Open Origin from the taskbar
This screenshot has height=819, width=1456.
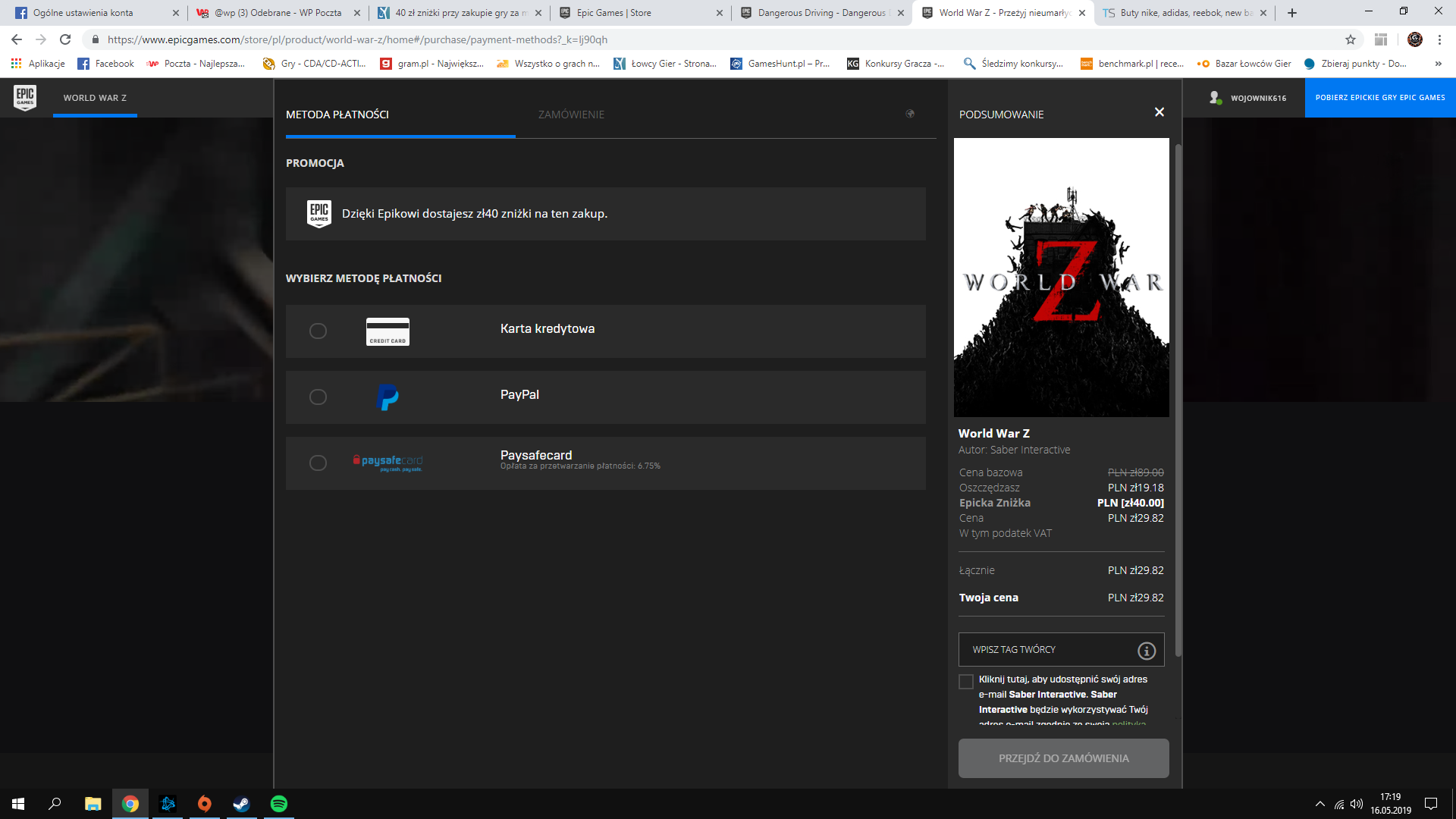pyautogui.click(x=204, y=804)
